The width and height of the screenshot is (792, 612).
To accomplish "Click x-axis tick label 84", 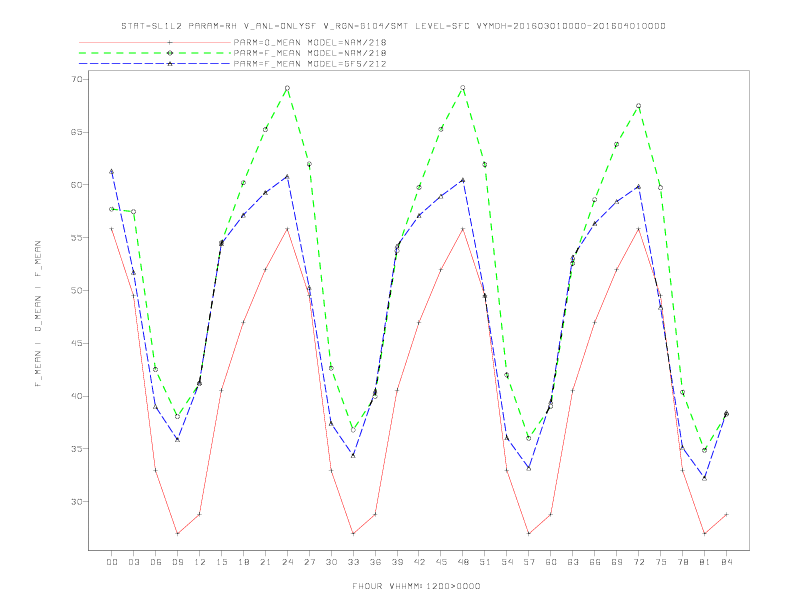I will [x=726, y=562].
